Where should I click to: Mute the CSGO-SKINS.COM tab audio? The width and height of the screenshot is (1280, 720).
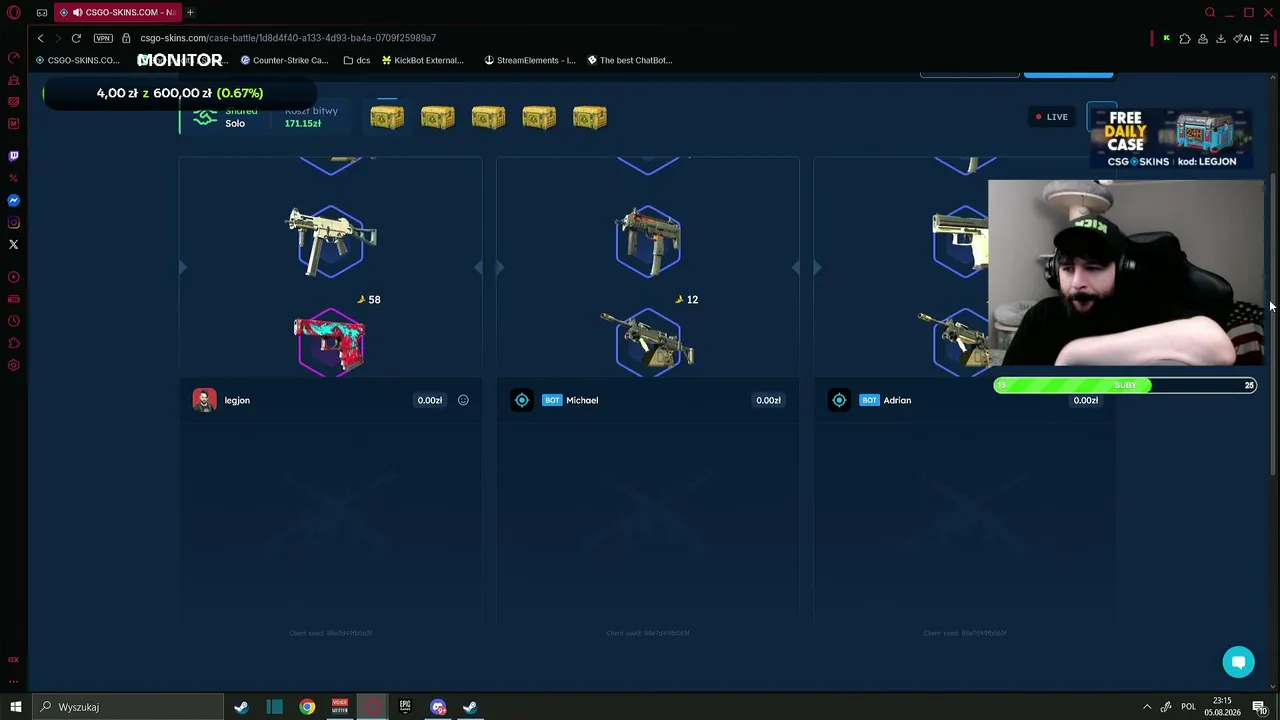pos(78,13)
